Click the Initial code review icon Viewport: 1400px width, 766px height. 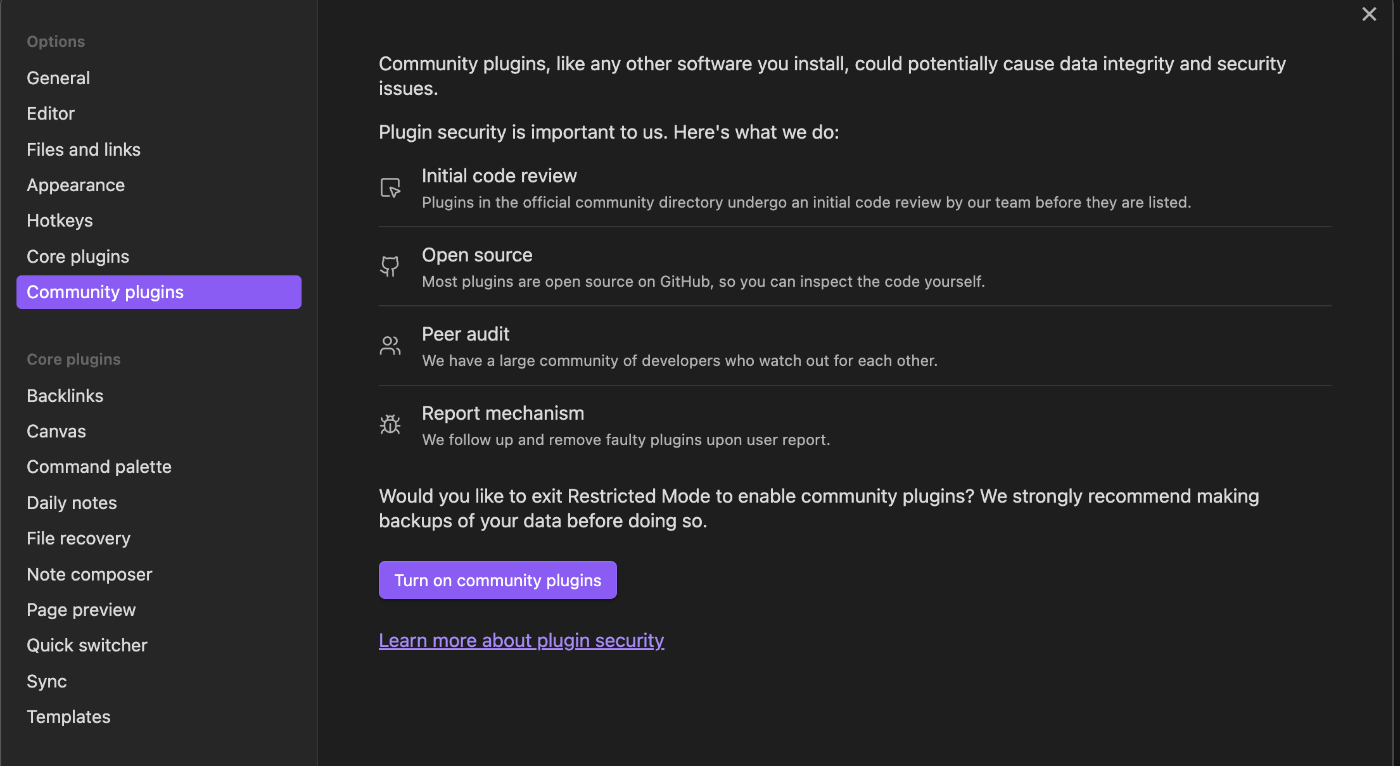tap(390, 187)
